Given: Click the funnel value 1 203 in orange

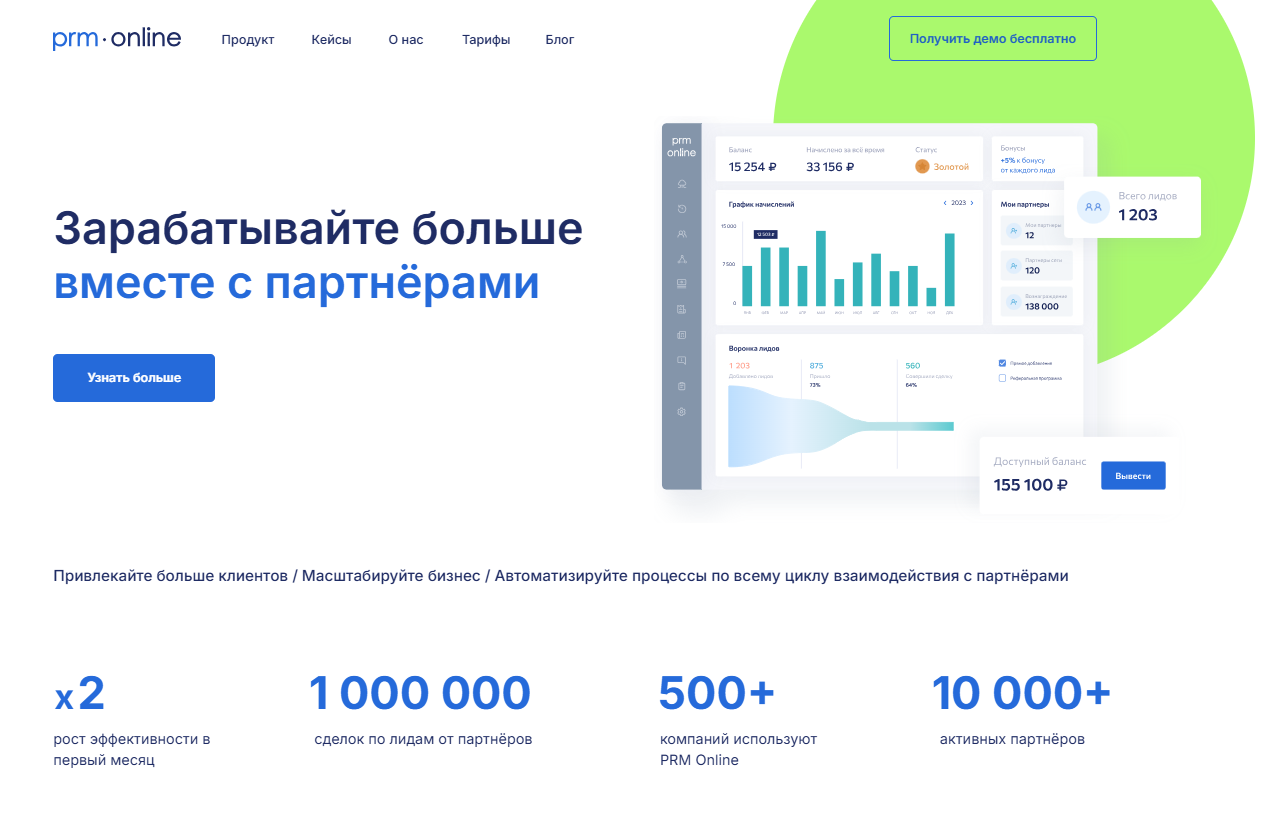Looking at the screenshot, I should (739, 366).
